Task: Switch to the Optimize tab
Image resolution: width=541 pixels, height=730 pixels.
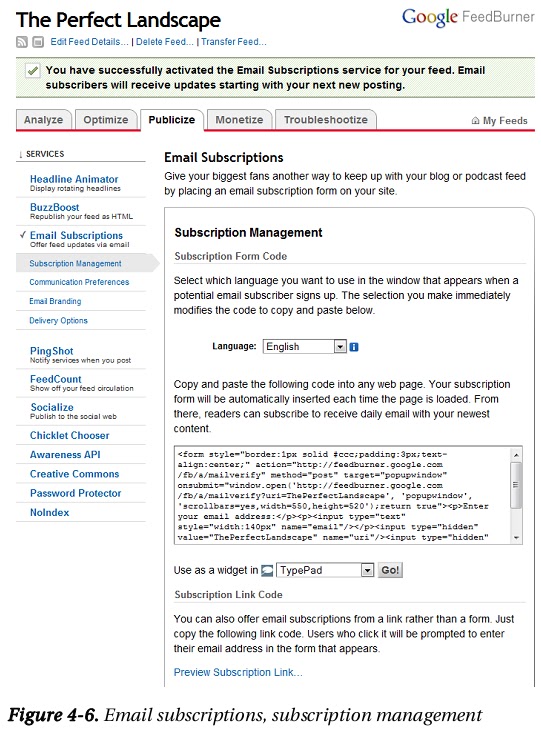Action: (x=106, y=120)
